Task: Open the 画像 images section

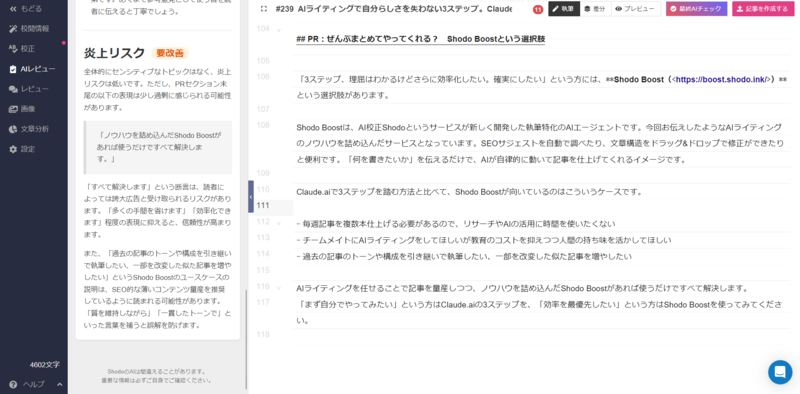Action: [23, 109]
